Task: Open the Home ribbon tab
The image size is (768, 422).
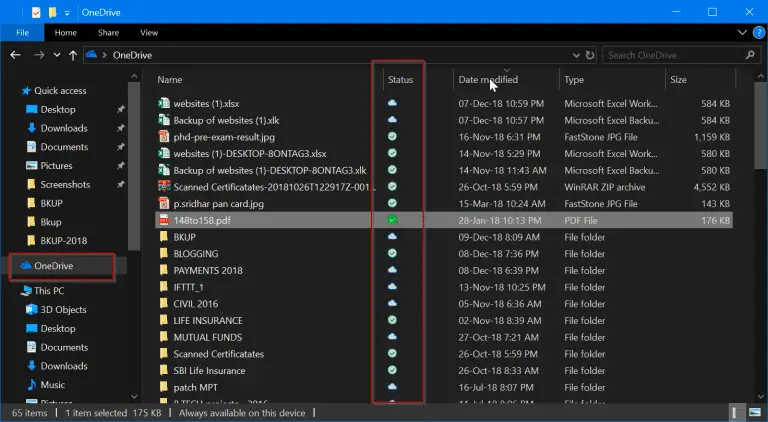Action: click(66, 33)
